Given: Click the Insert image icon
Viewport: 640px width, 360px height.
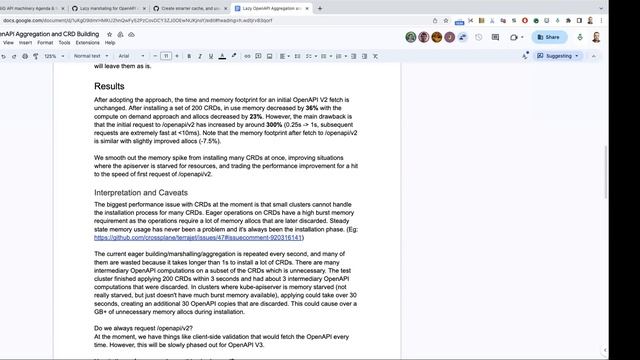Looking at the screenshot, I should pos(269,56).
